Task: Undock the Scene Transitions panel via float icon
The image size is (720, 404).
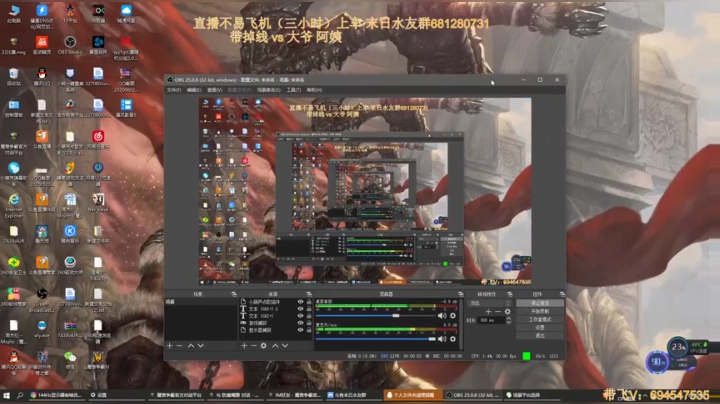Action: click(510, 294)
